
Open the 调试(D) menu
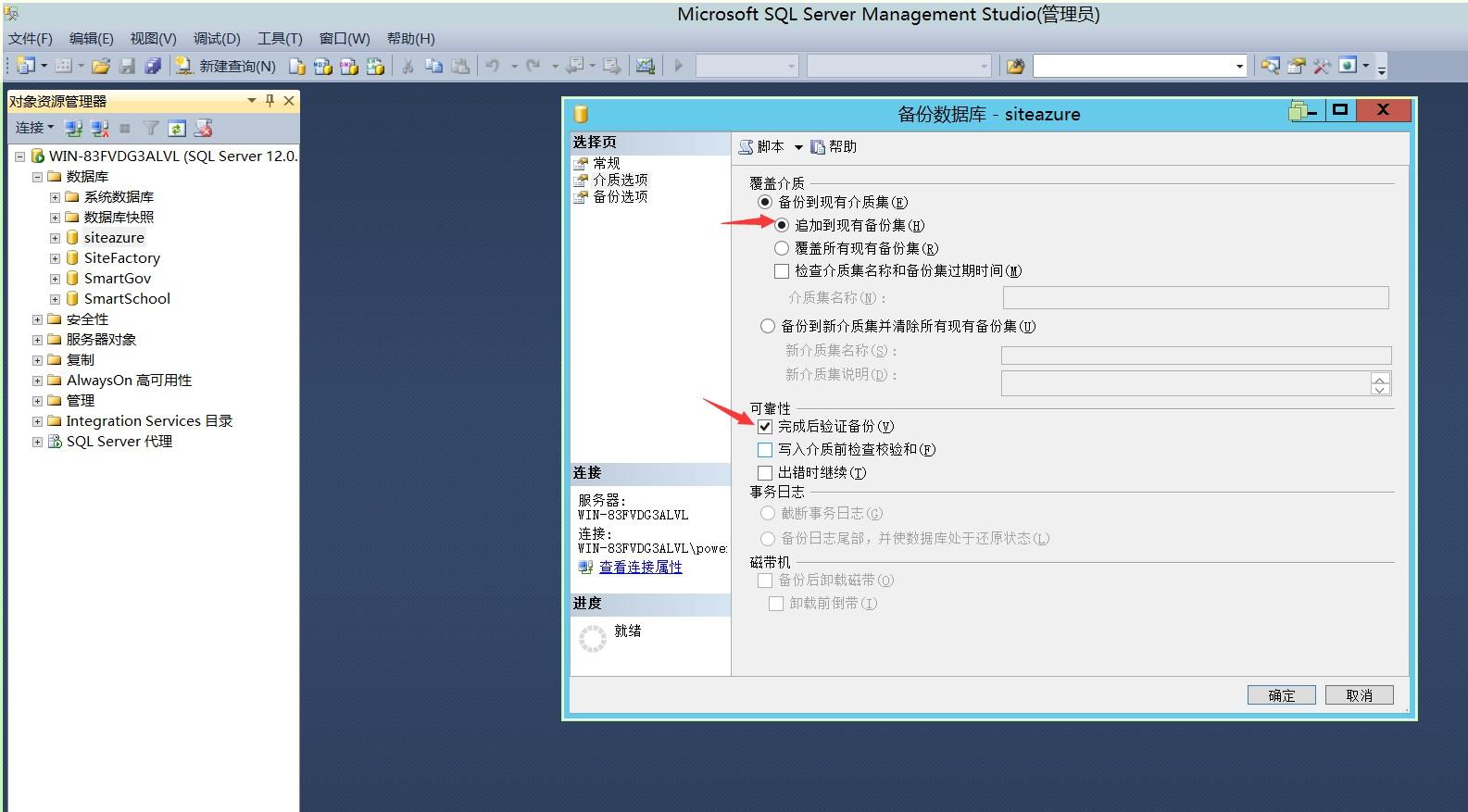pos(217,39)
